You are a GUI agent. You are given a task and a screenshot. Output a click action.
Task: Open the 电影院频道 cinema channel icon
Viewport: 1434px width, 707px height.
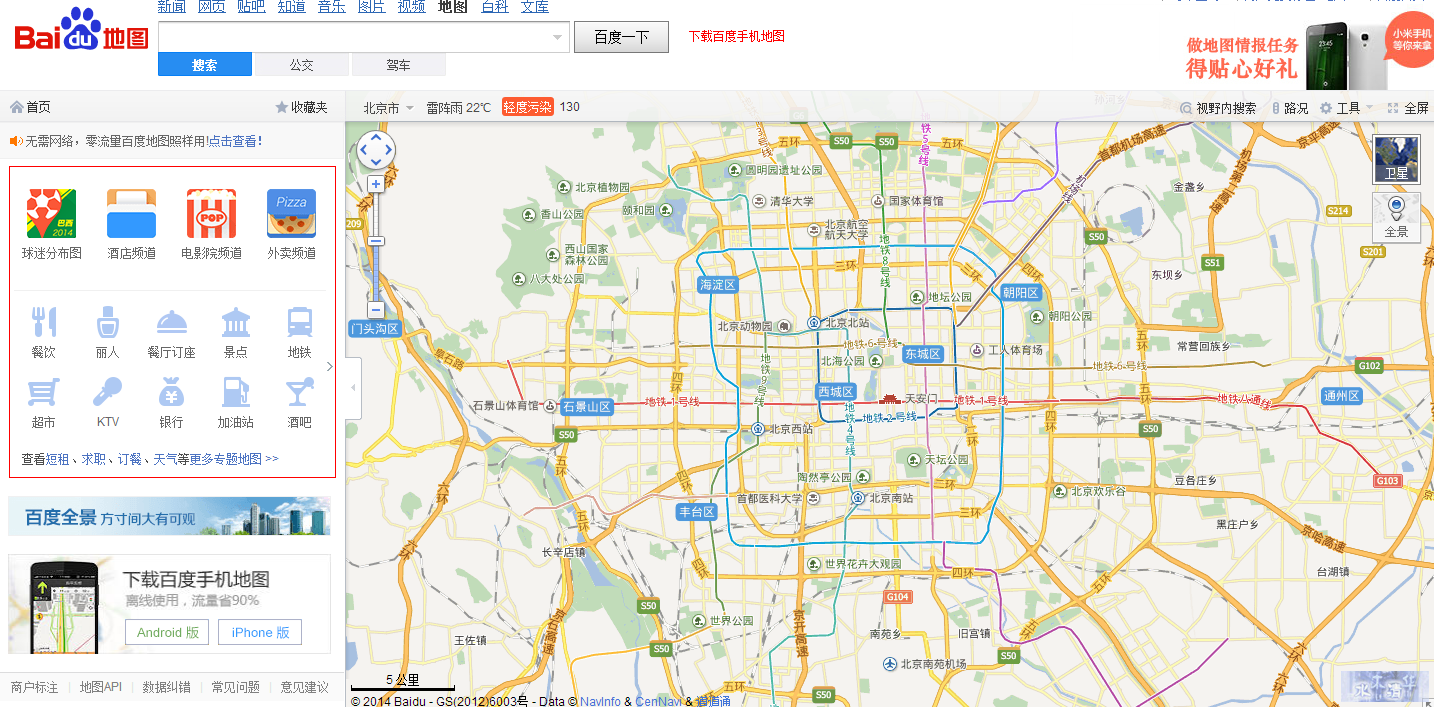point(211,214)
